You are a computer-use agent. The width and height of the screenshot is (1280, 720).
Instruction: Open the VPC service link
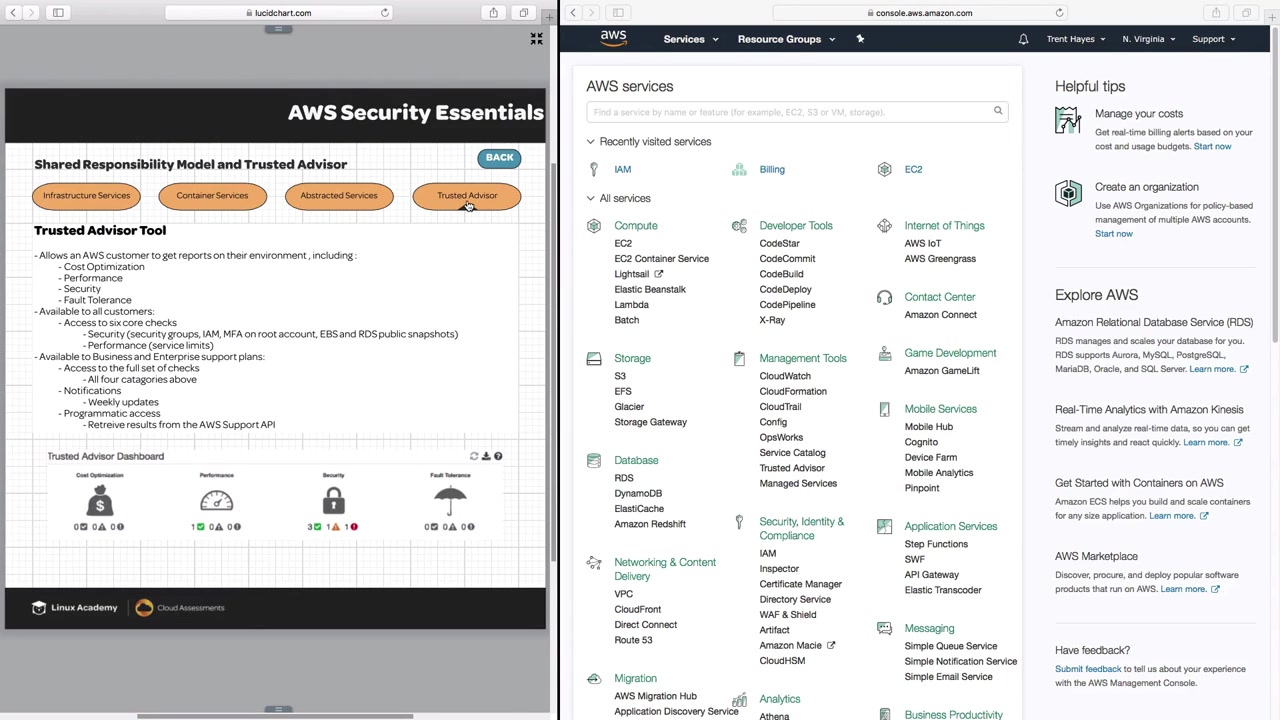pyautogui.click(x=623, y=594)
